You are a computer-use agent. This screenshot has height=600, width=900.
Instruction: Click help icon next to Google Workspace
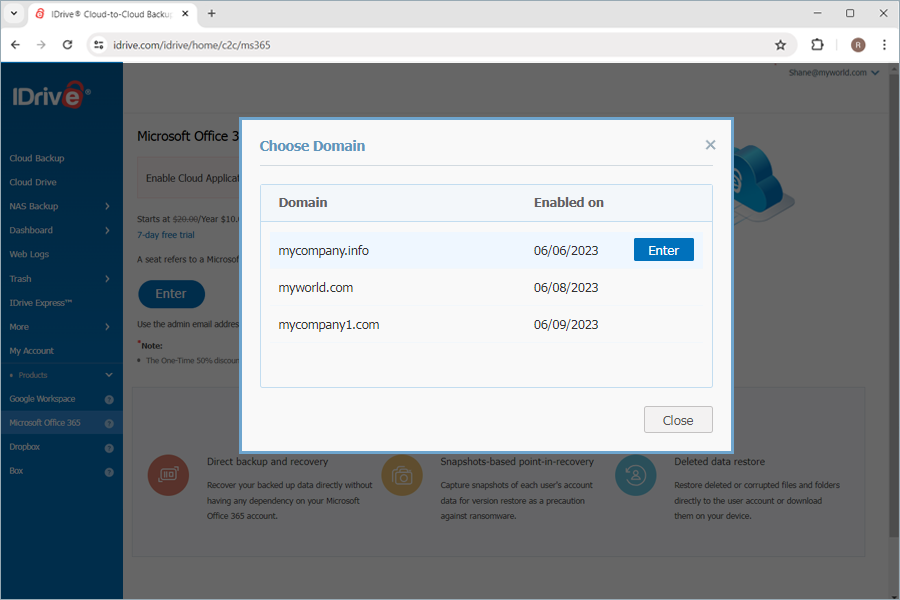[109, 400]
